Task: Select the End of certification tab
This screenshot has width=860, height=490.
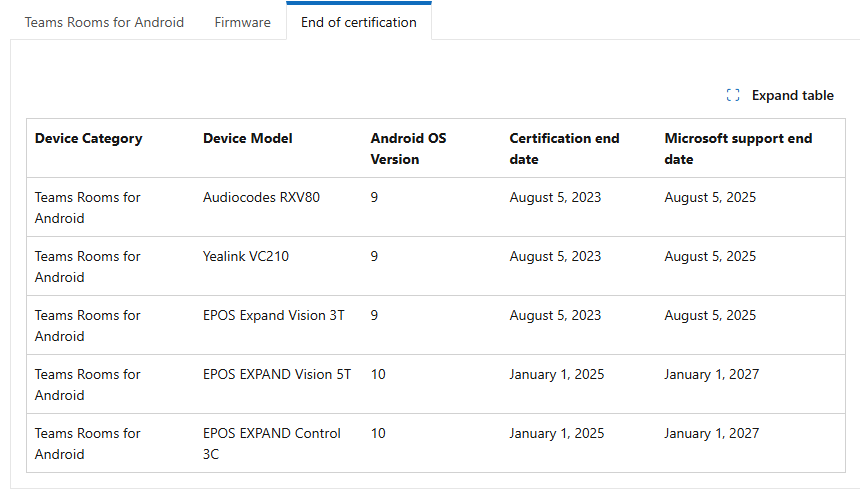Action: pyautogui.click(x=359, y=22)
